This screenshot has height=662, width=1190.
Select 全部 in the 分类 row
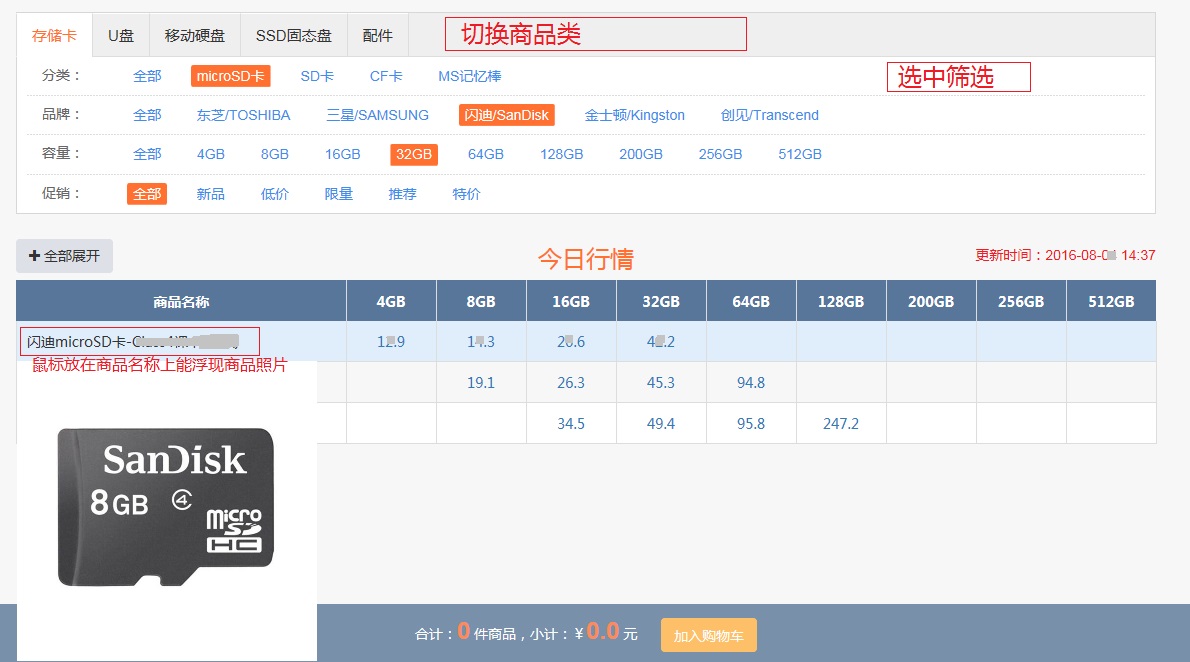(x=147, y=76)
